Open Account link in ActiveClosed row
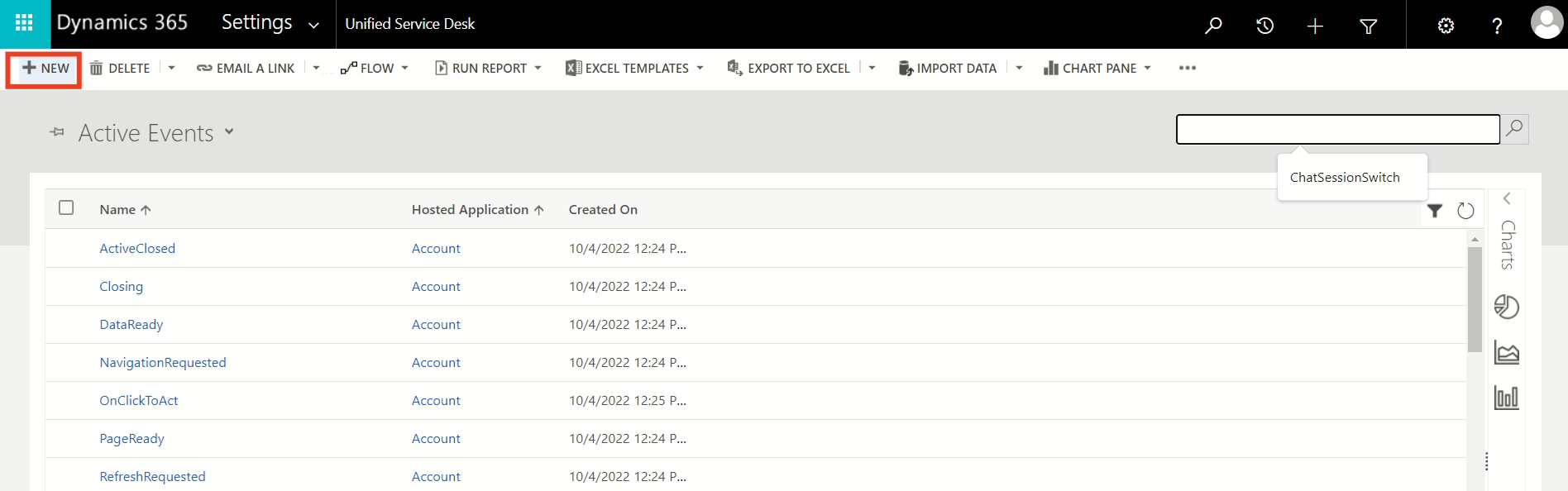 (436, 249)
